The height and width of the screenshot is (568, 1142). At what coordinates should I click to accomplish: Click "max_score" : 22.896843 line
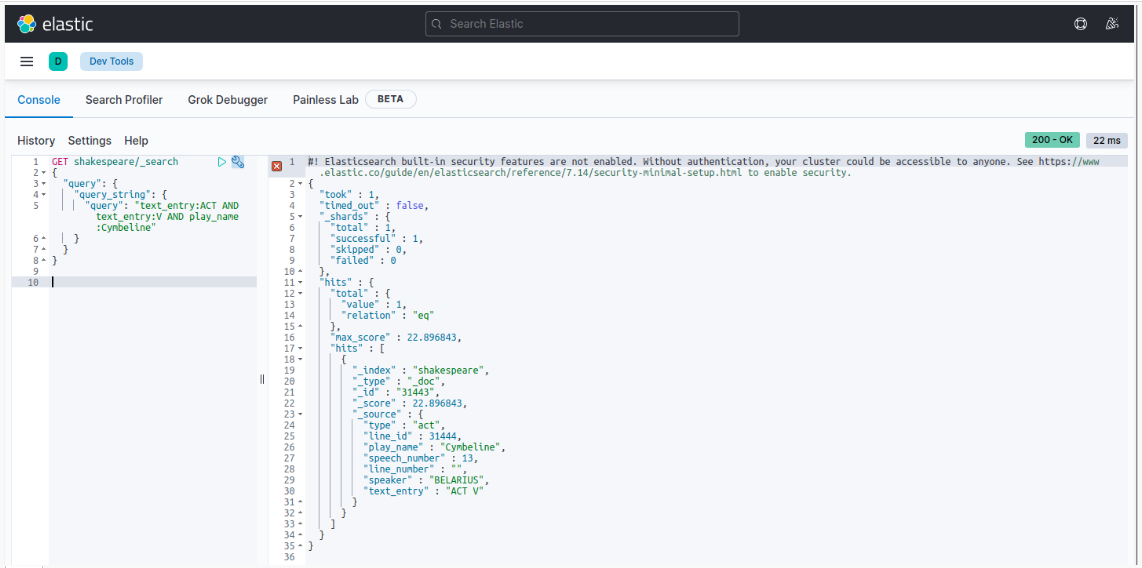396,338
